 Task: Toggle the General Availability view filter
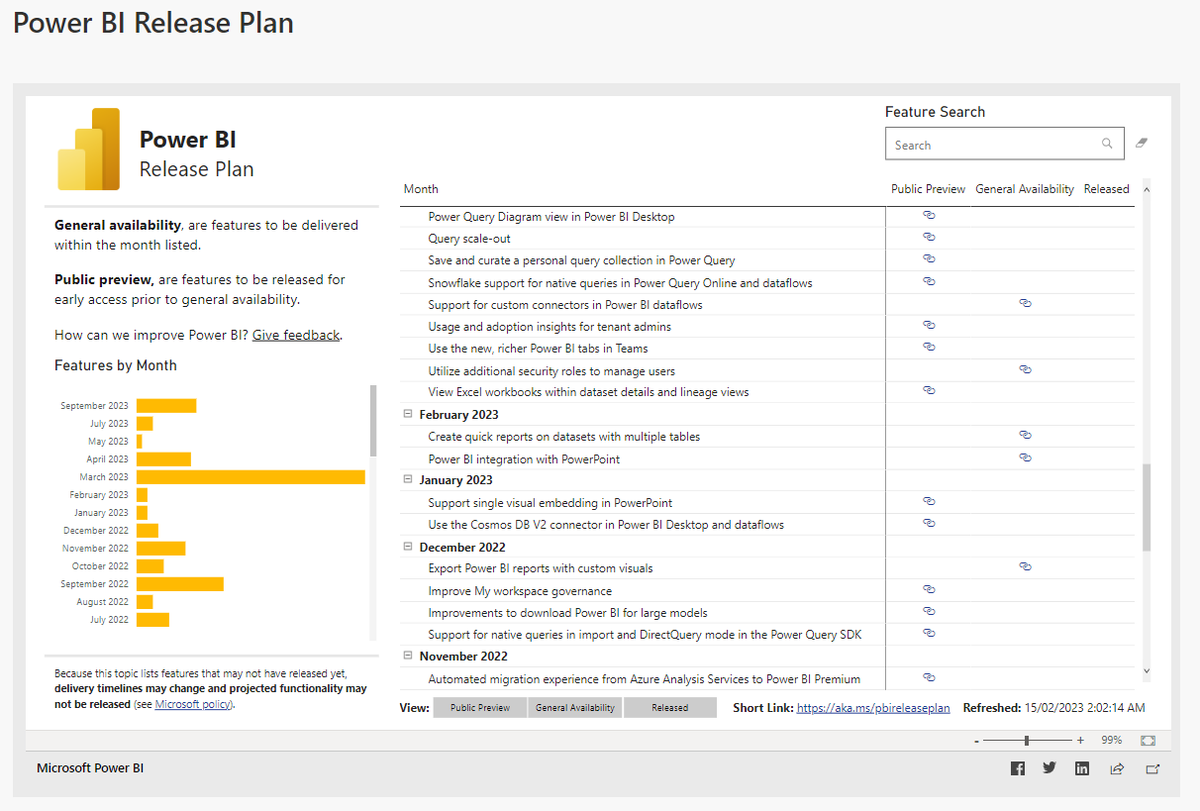[x=574, y=707]
